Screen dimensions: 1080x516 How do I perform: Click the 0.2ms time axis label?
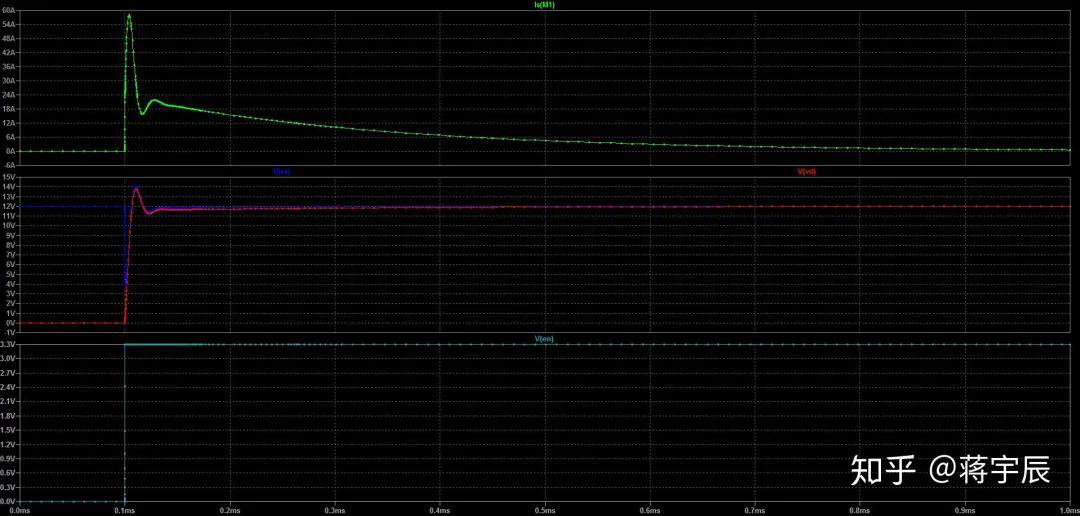(230, 510)
